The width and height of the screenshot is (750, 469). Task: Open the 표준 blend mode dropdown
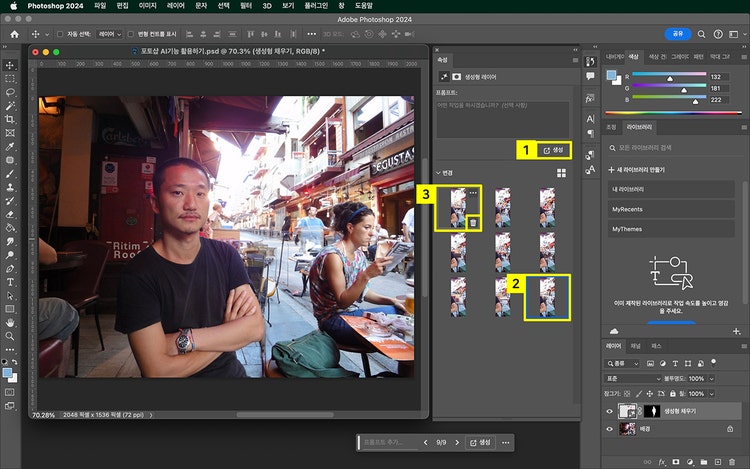coord(630,379)
